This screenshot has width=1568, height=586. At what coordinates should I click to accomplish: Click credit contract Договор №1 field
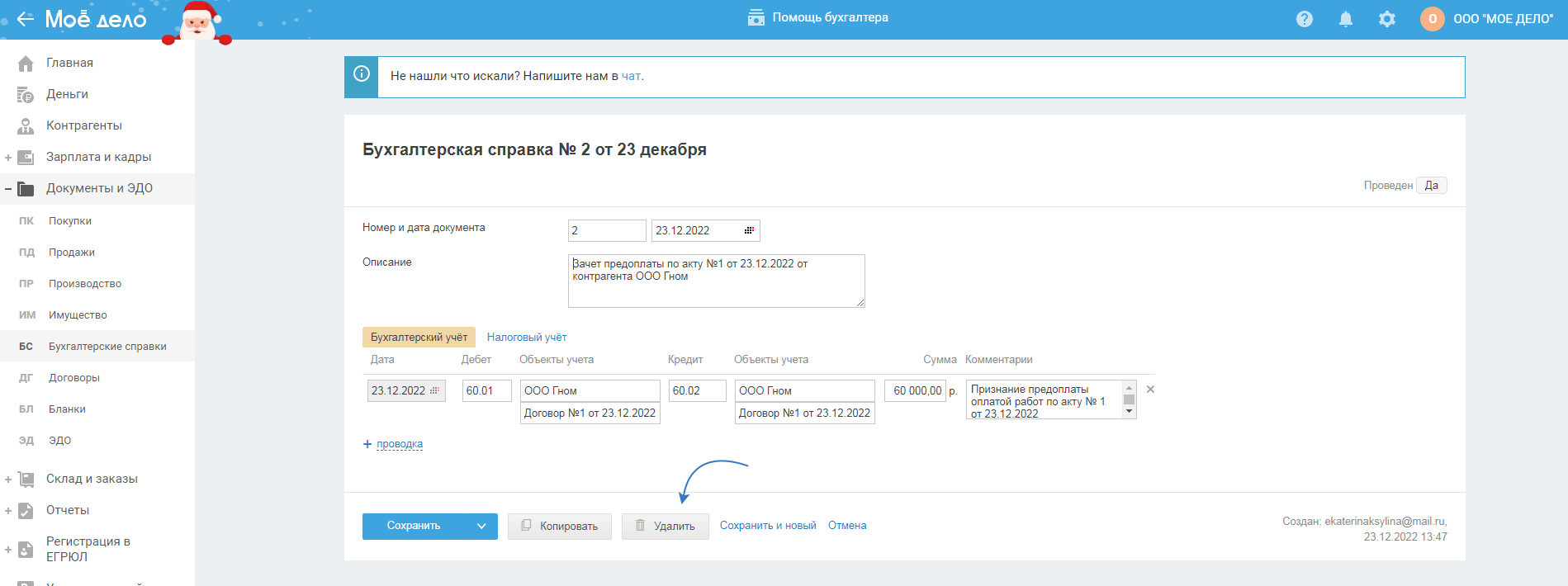pos(805,413)
